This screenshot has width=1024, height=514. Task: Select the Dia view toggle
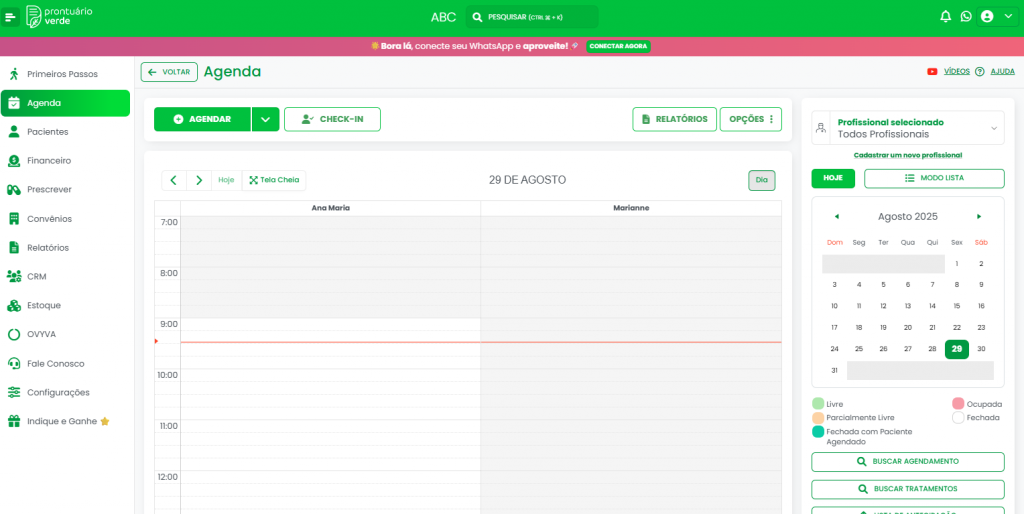click(x=761, y=180)
